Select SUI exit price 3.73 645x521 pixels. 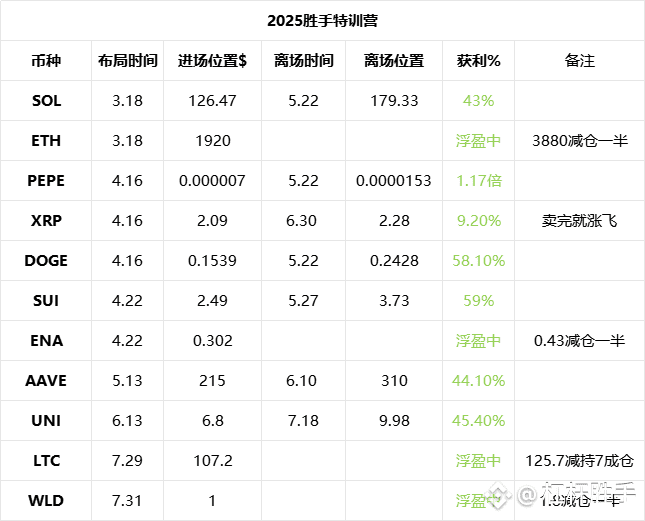click(x=394, y=301)
